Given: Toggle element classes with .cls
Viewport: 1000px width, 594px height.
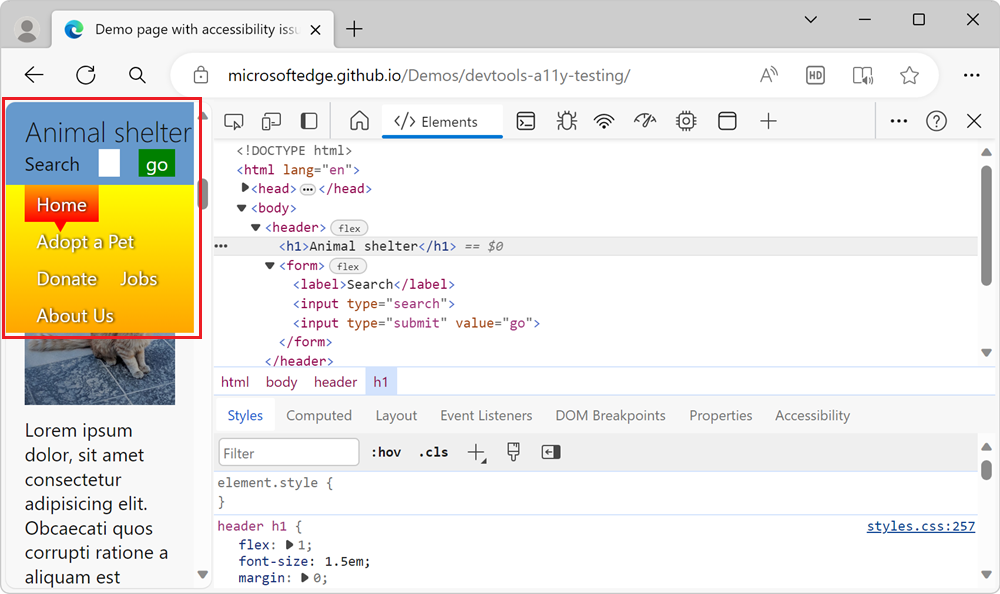Looking at the screenshot, I should click(x=433, y=451).
